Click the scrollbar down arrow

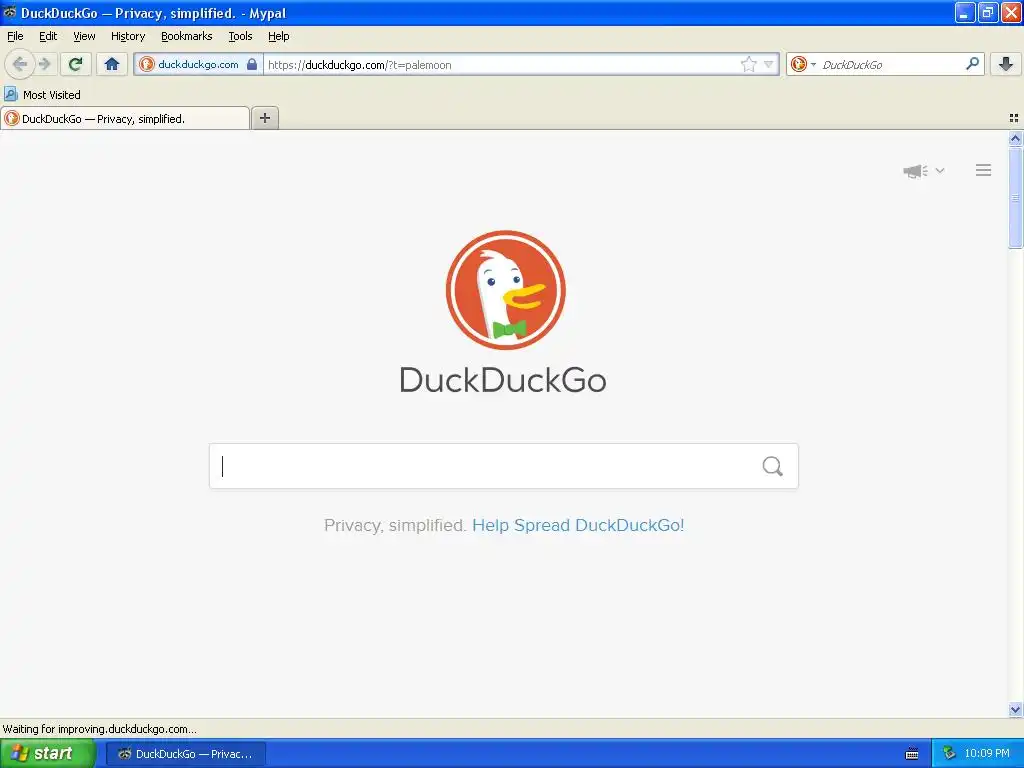1015,709
